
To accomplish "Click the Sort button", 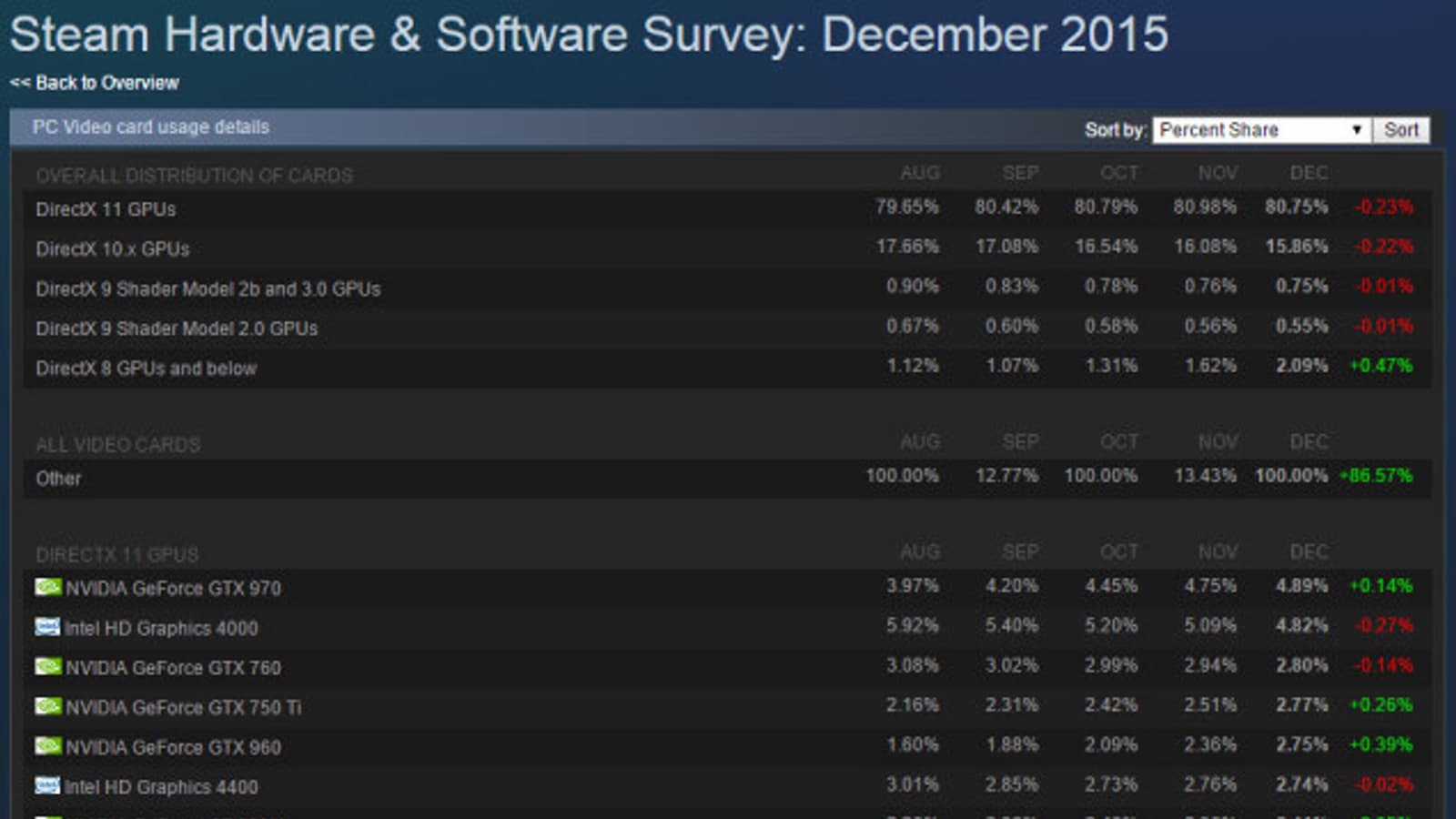I will coord(1401,130).
